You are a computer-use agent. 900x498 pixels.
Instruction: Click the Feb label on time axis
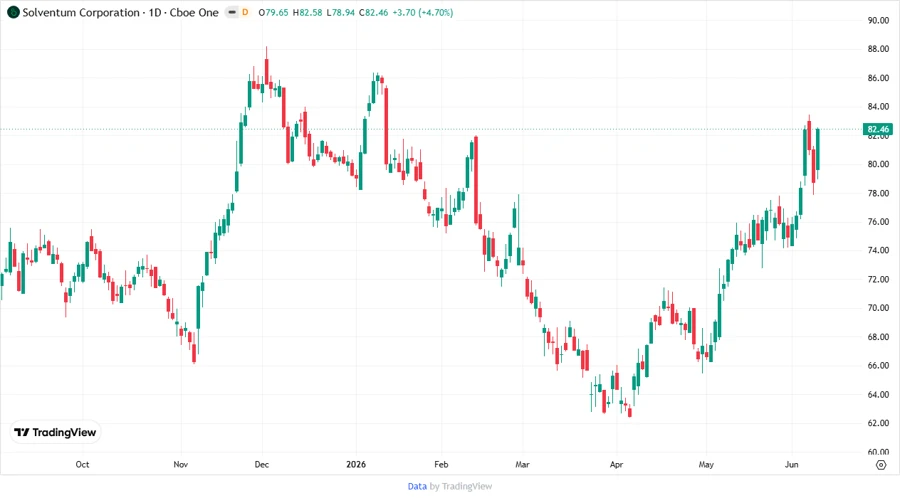(441, 464)
